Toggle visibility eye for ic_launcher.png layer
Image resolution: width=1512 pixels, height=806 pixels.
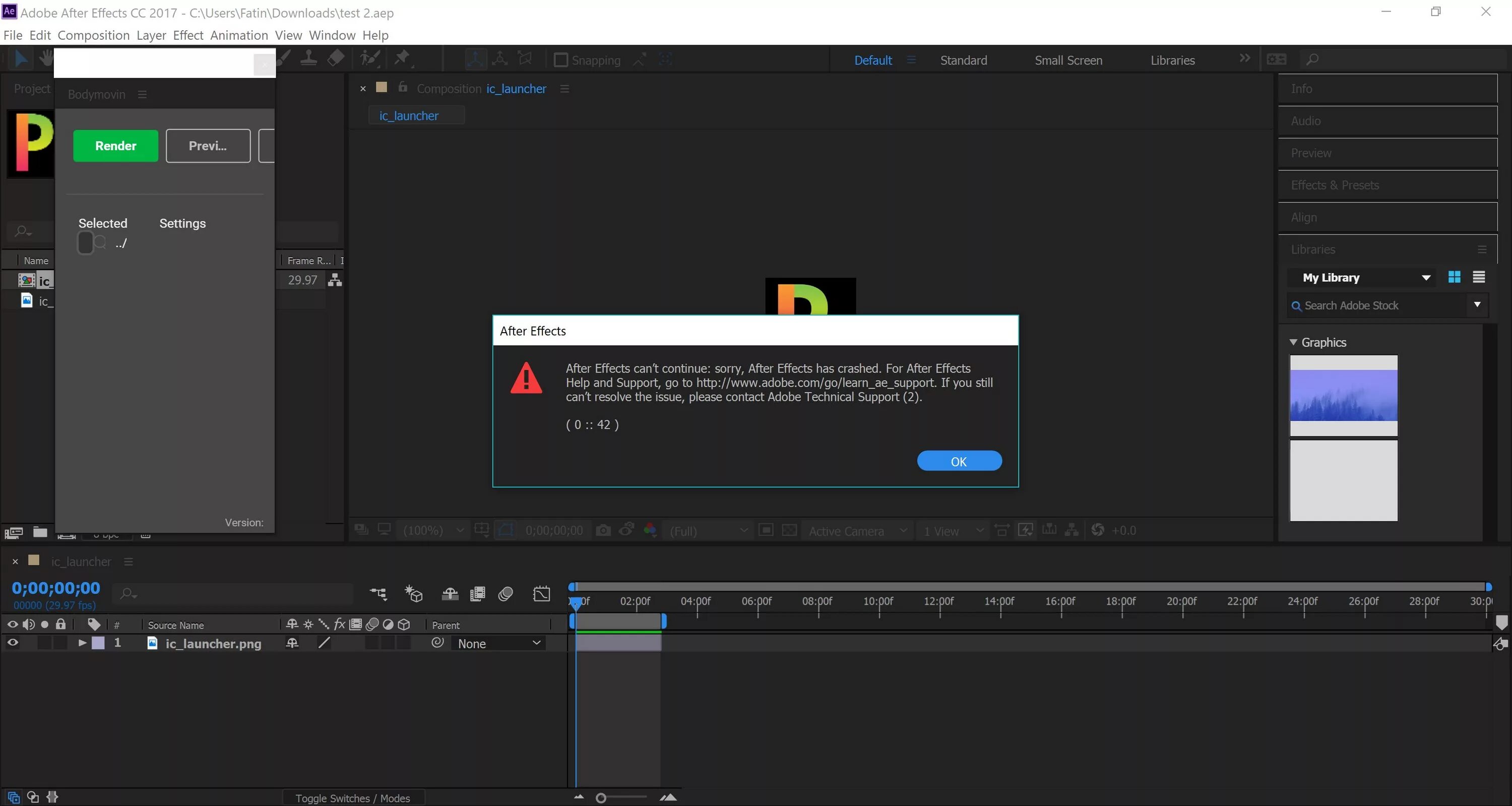(12, 643)
